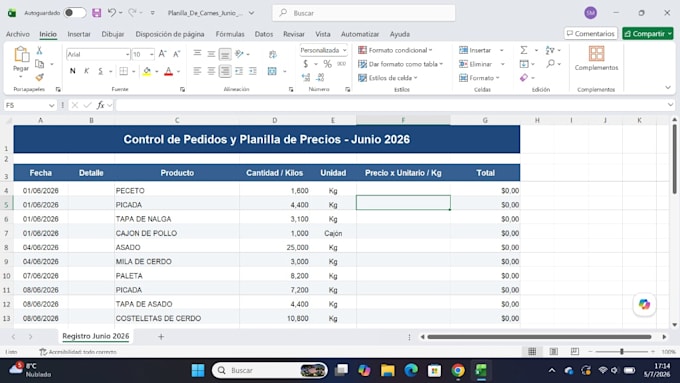Switch to the Disposición de página tab

(170, 34)
